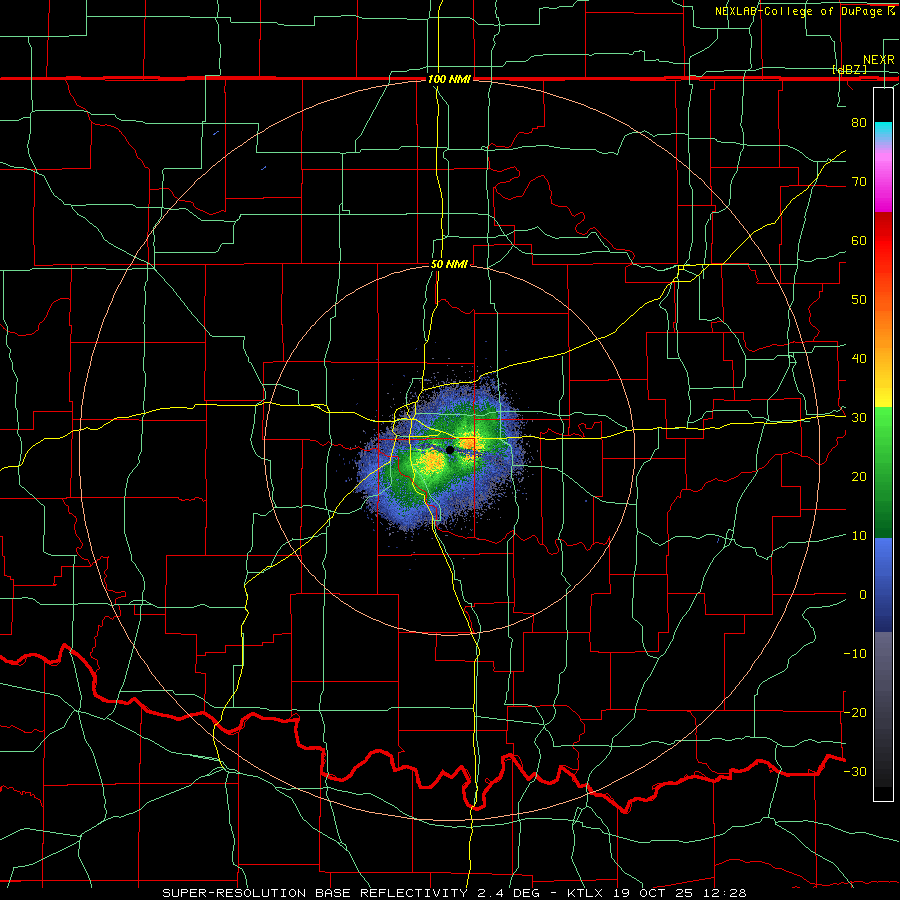The height and width of the screenshot is (900, 900).
Task: Click the orange high-reflectivity core east of radar
Action: click(x=469, y=443)
